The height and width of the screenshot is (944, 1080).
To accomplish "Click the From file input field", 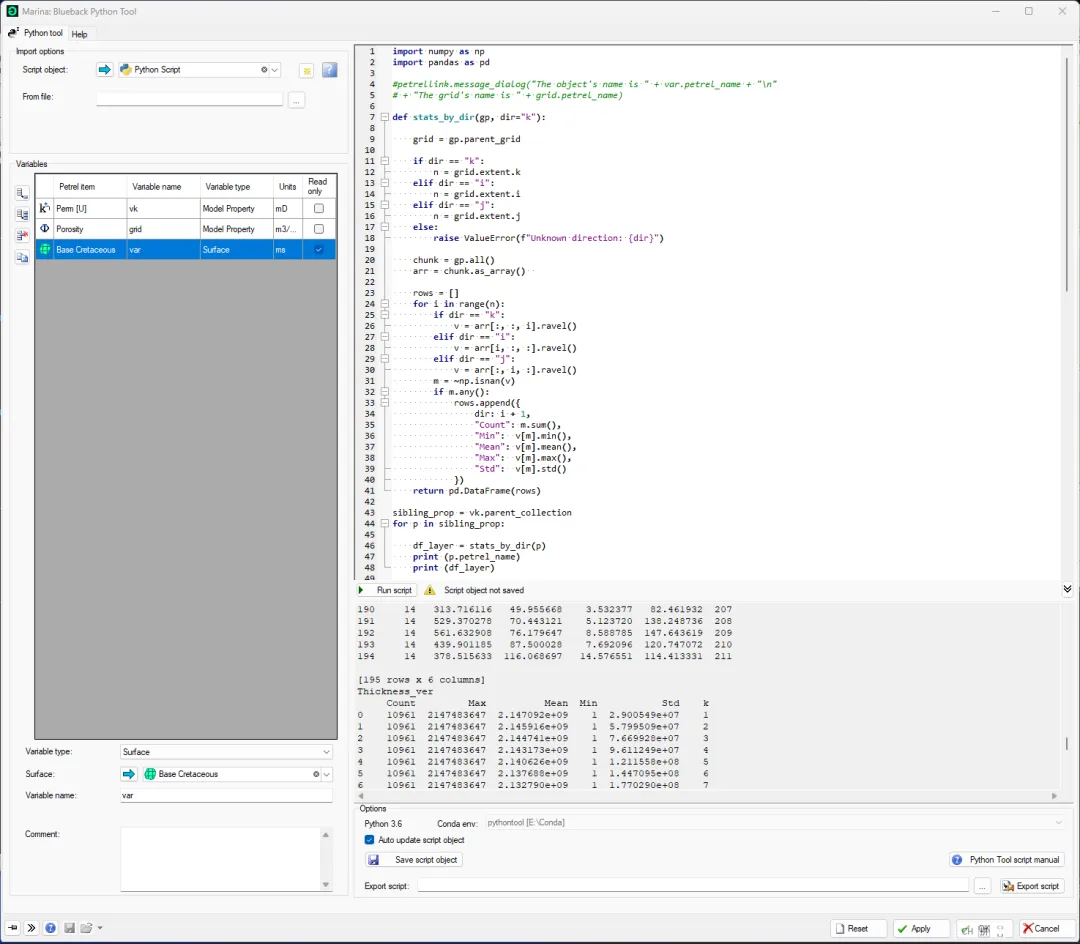I will point(189,98).
